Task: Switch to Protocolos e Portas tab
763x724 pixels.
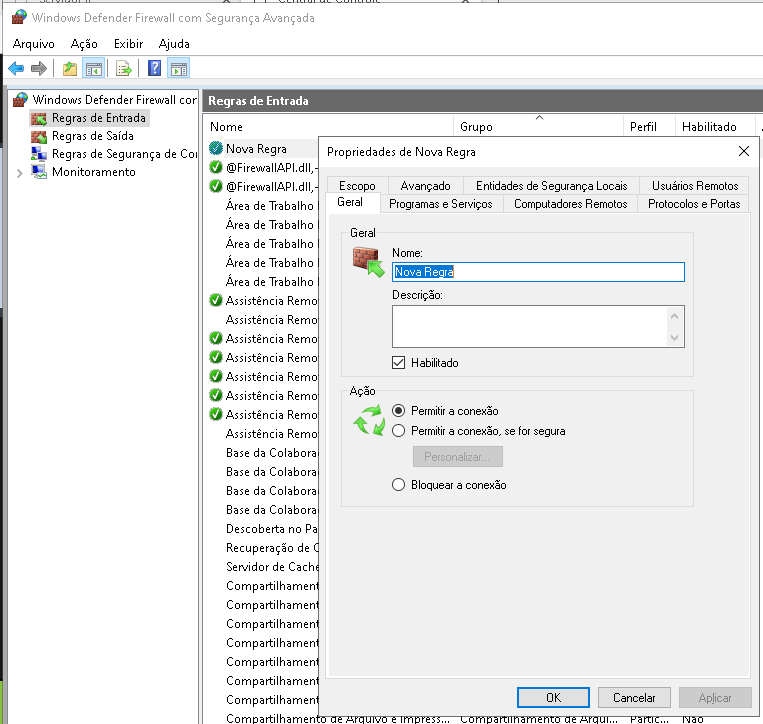Action: click(x=694, y=204)
